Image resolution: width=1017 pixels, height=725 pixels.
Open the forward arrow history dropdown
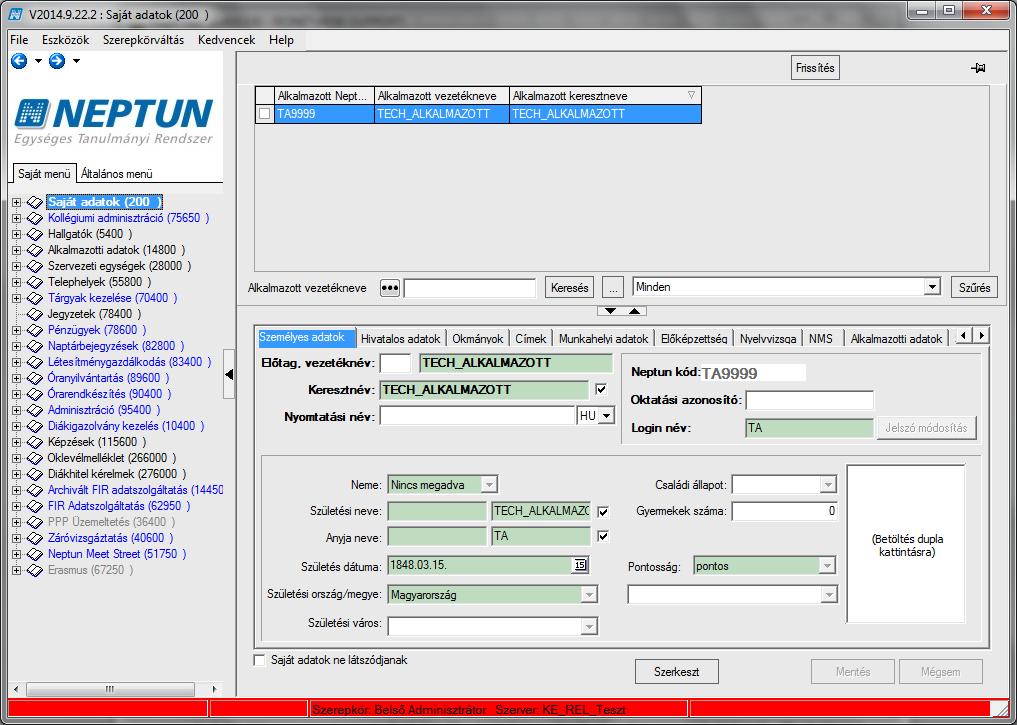(77, 61)
